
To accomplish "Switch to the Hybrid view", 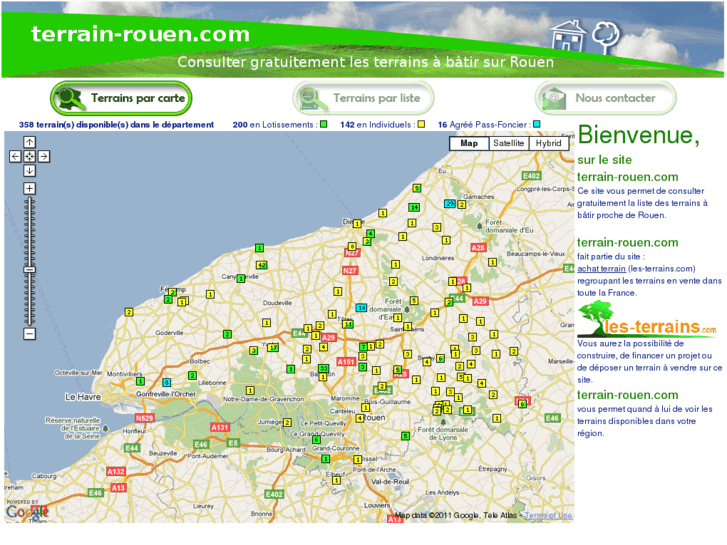I will coord(548,143).
